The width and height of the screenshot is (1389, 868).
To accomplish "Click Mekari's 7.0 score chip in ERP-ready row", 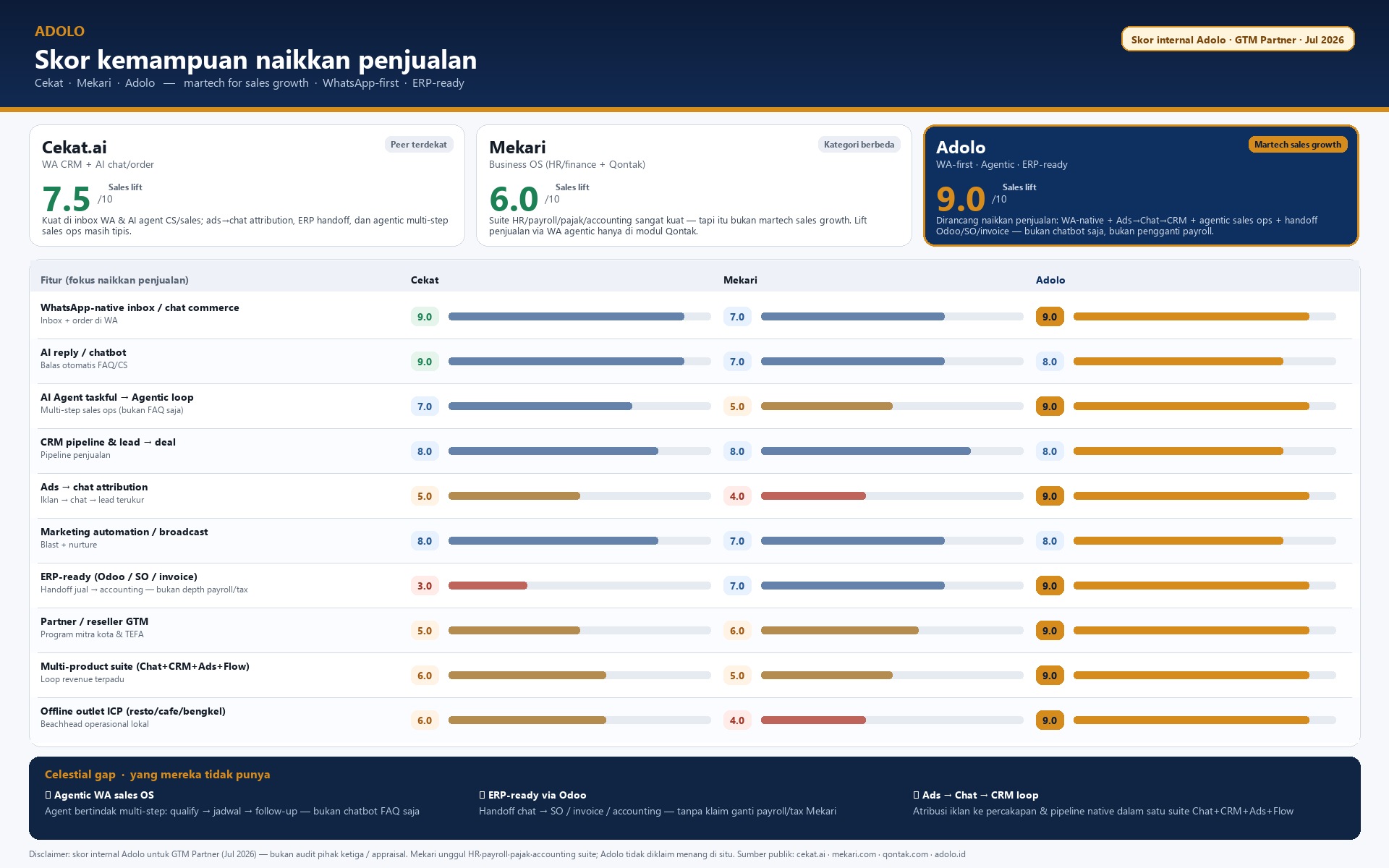I will pyautogui.click(x=737, y=586).
